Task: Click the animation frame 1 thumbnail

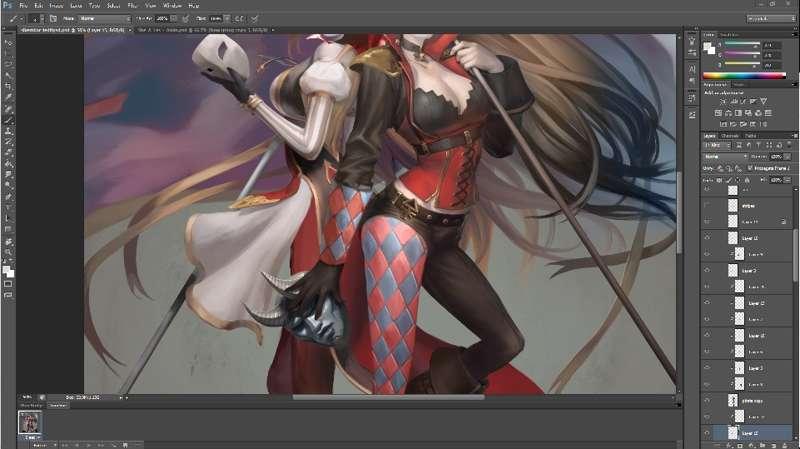Action: pyautogui.click(x=29, y=422)
